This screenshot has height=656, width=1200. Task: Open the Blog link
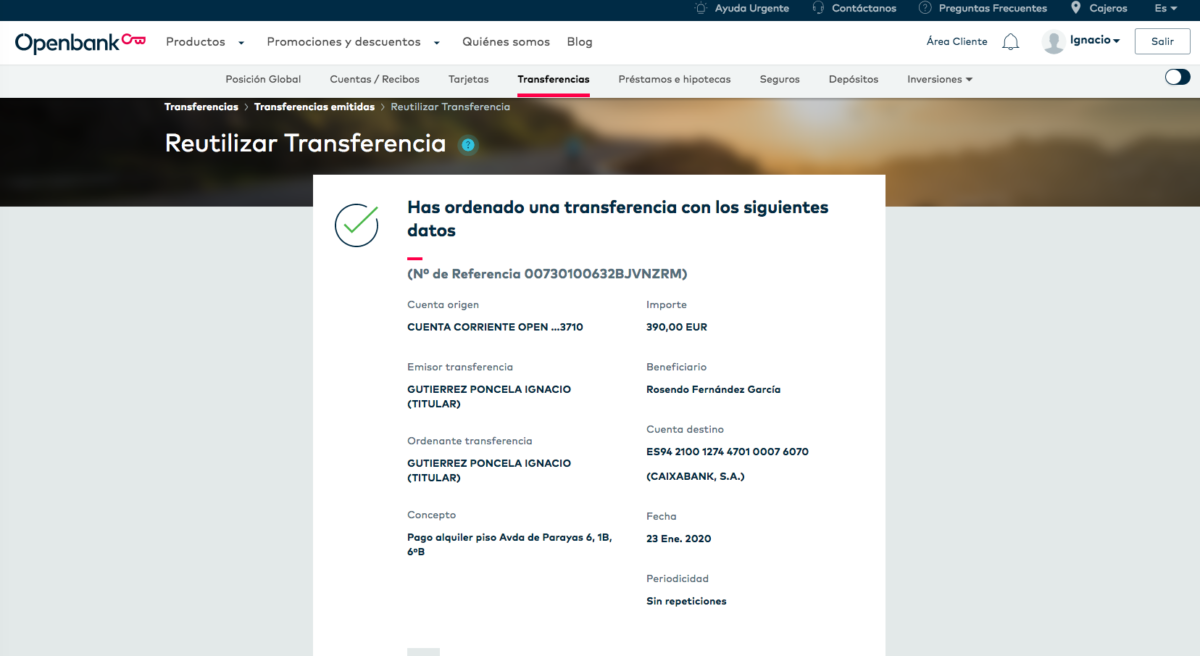pyautogui.click(x=579, y=42)
